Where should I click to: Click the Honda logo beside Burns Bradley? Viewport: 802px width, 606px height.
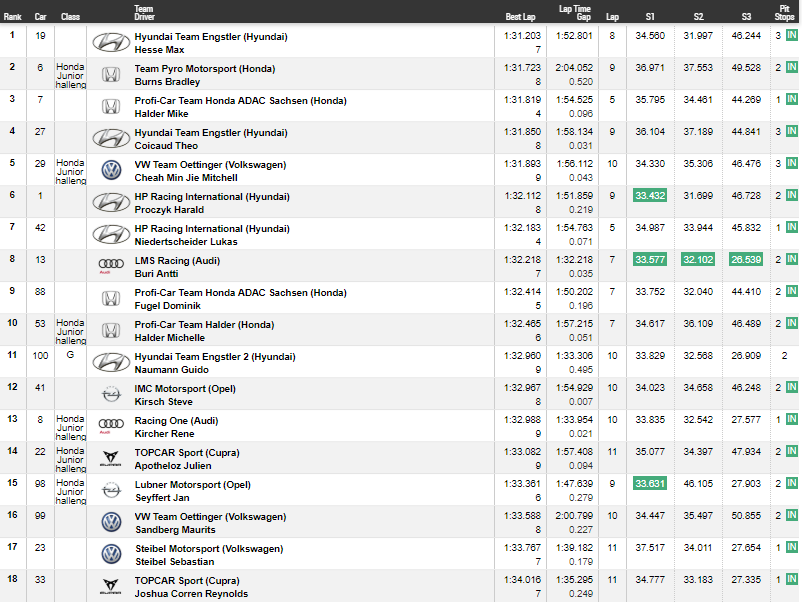[111, 75]
